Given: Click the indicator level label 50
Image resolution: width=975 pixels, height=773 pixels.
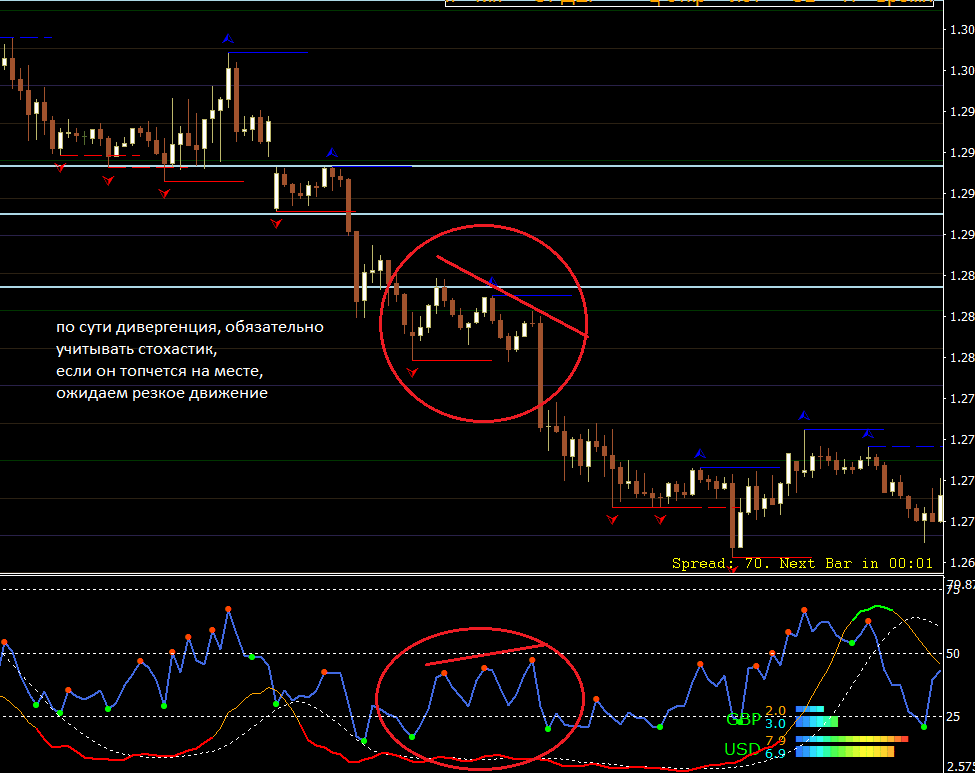Looking at the screenshot, I should coord(953,654).
